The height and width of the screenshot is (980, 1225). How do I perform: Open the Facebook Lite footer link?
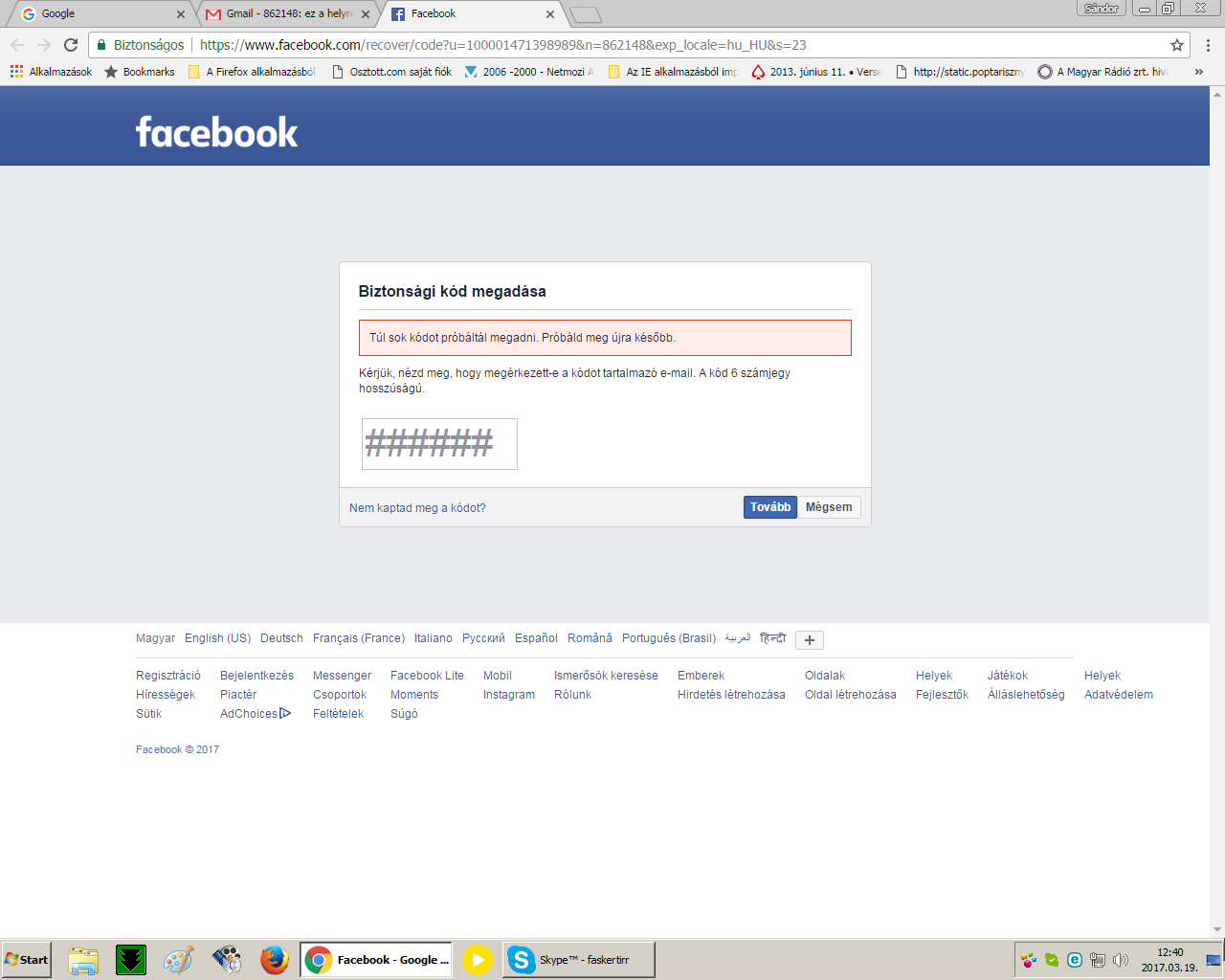(x=427, y=676)
